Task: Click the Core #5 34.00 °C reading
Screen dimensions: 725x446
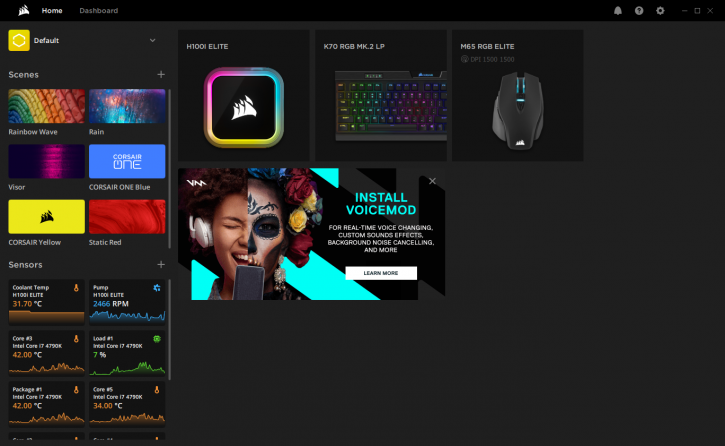Action: [108, 406]
